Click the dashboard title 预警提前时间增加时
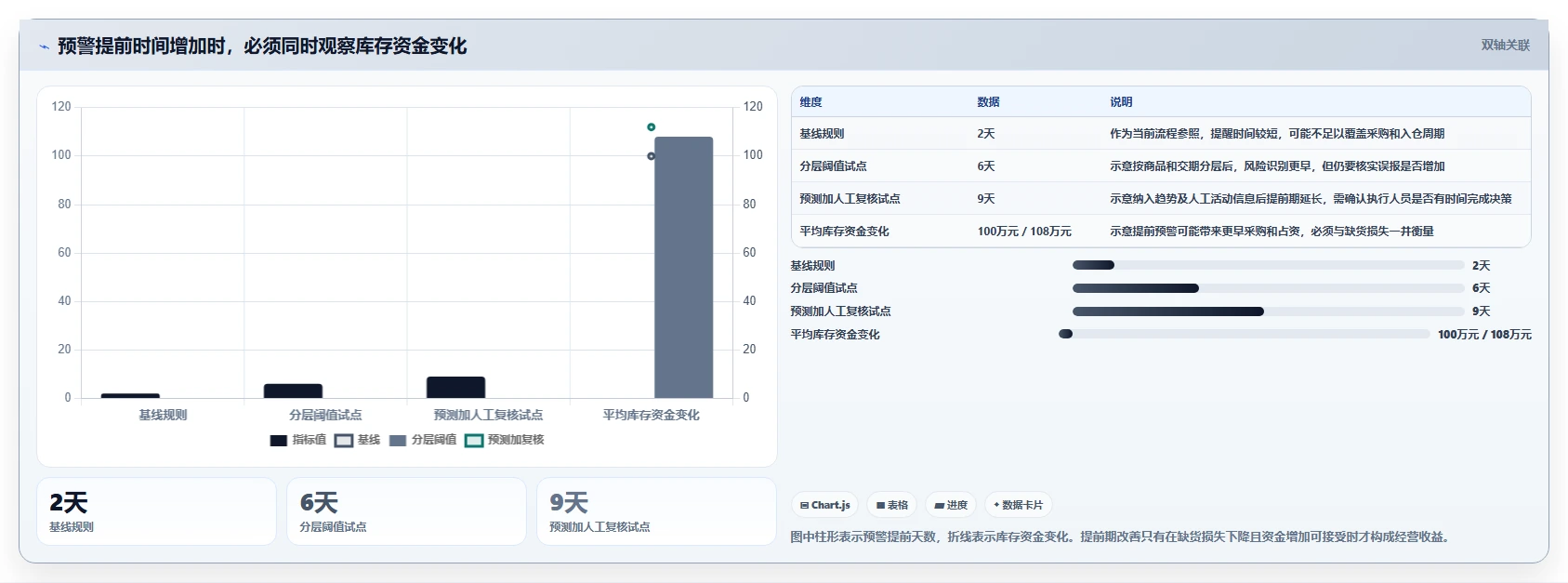 262,46
